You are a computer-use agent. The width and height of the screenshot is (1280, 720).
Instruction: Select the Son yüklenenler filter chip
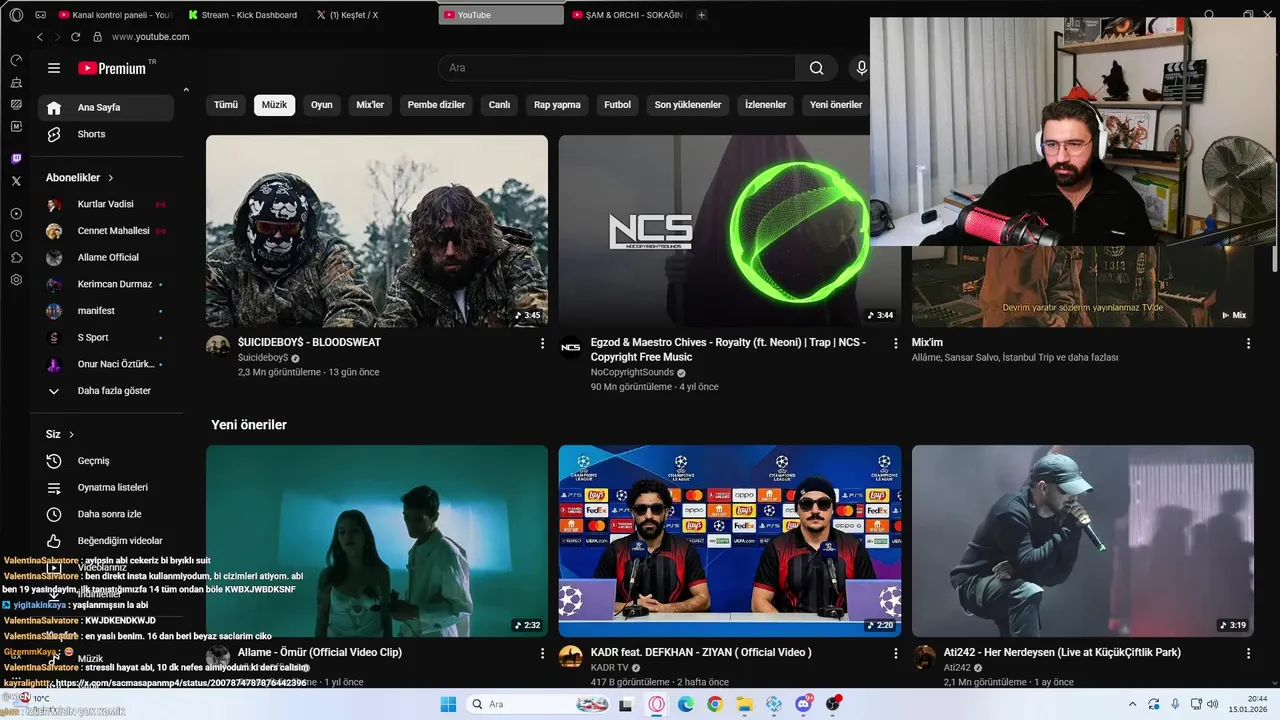click(x=688, y=105)
